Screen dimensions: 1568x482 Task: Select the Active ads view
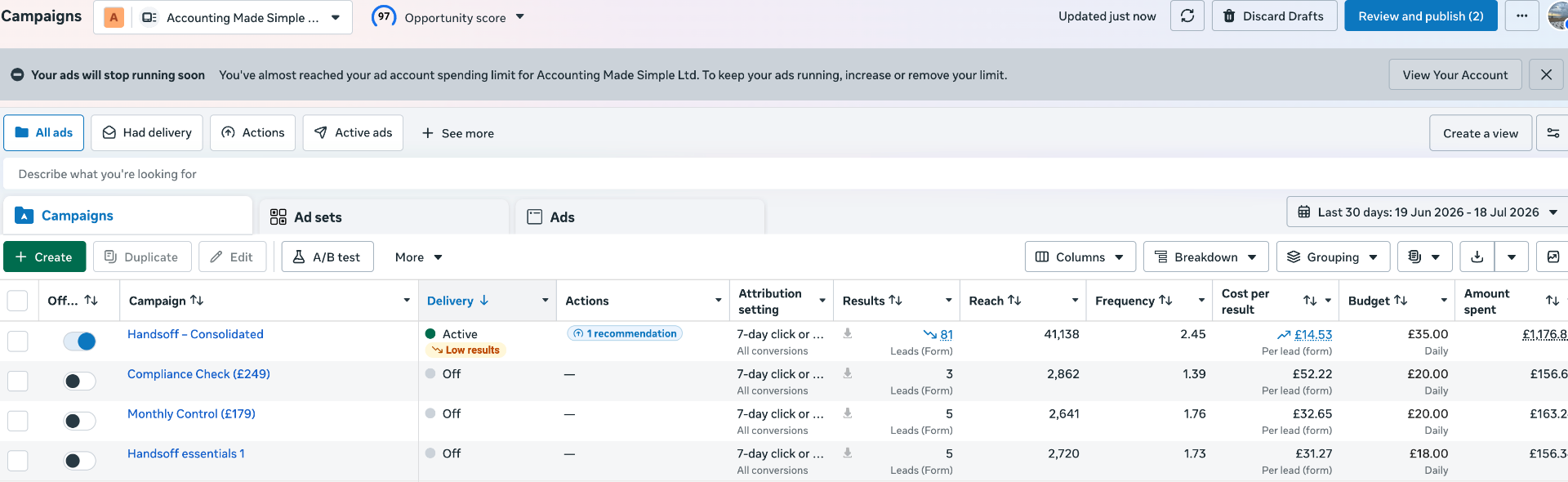tap(353, 133)
